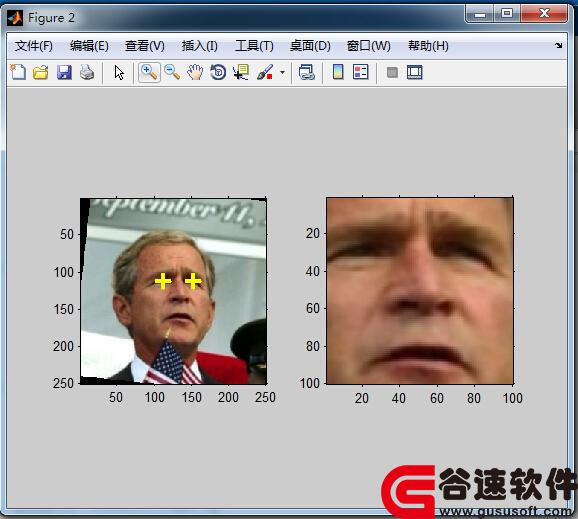The width and height of the screenshot is (578, 519).
Task: Close the Figure 2 window
Action: (x=544, y=14)
